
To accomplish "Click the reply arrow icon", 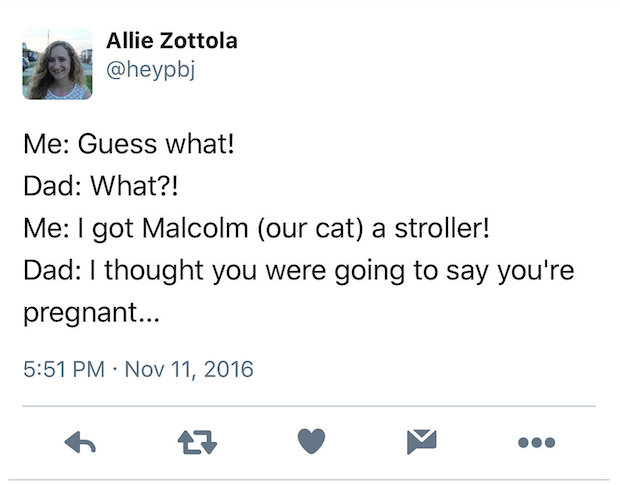I will [80, 441].
